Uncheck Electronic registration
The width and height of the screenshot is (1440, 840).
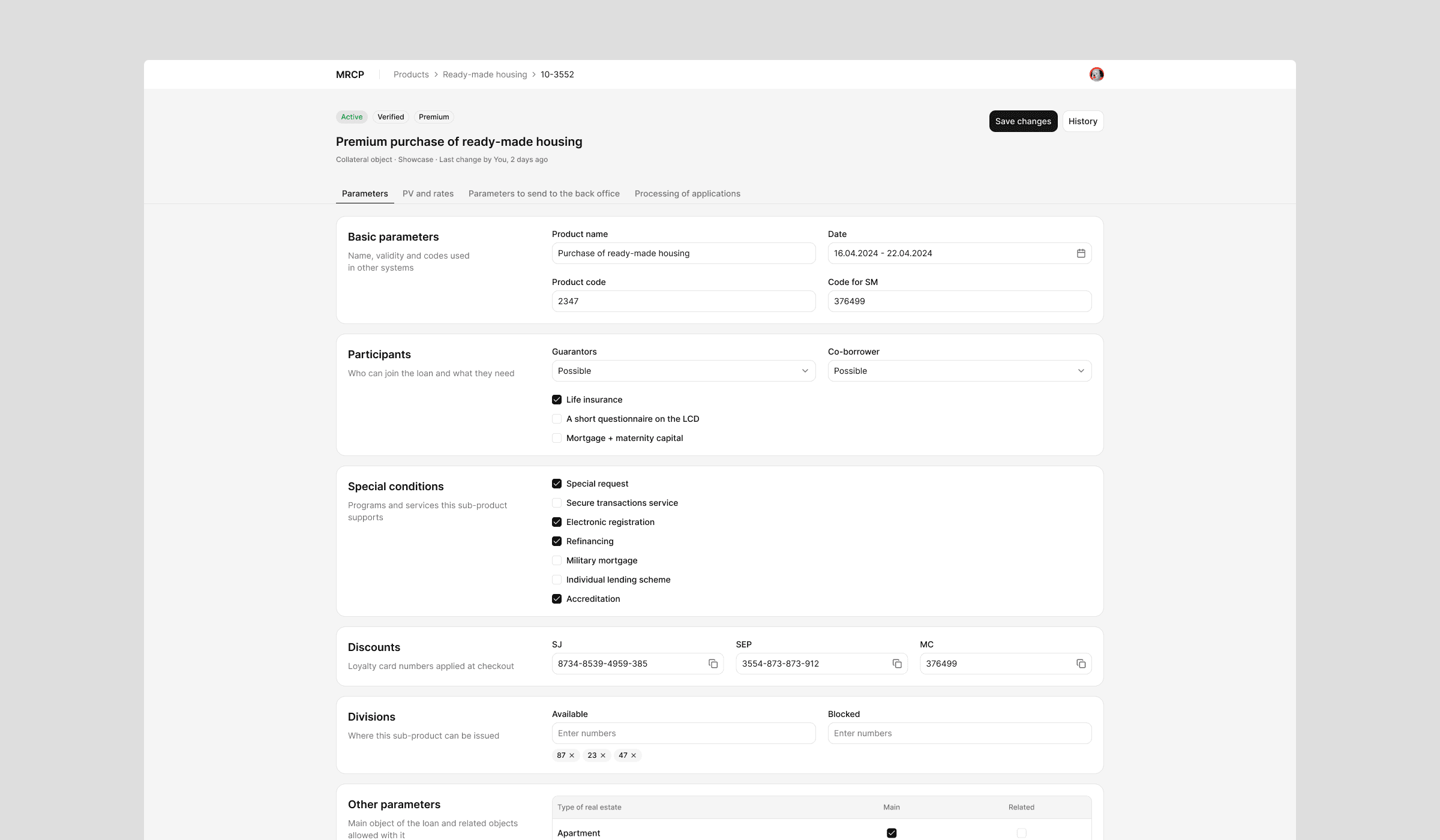tap(557, 522)
